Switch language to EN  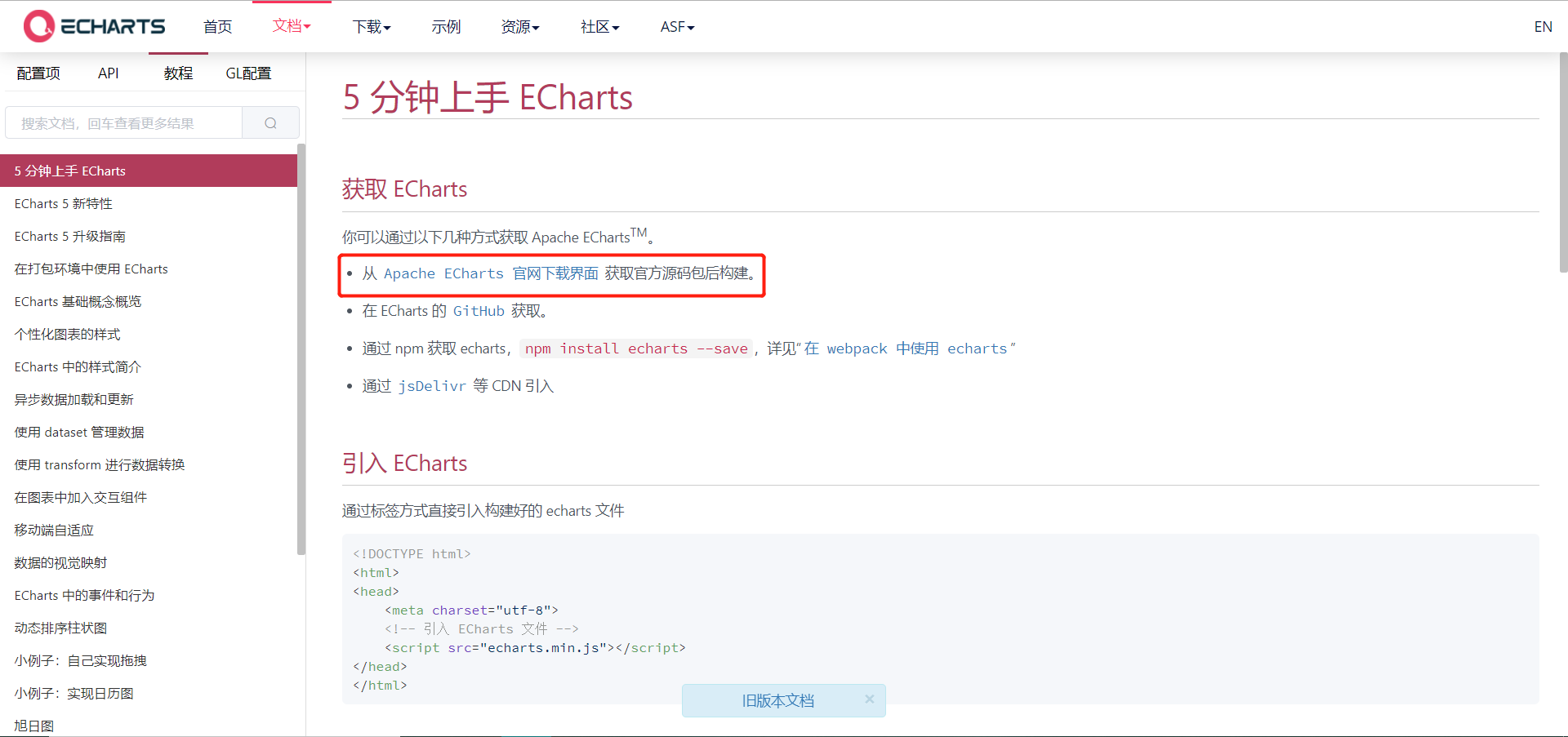(x=1543, y=26)
